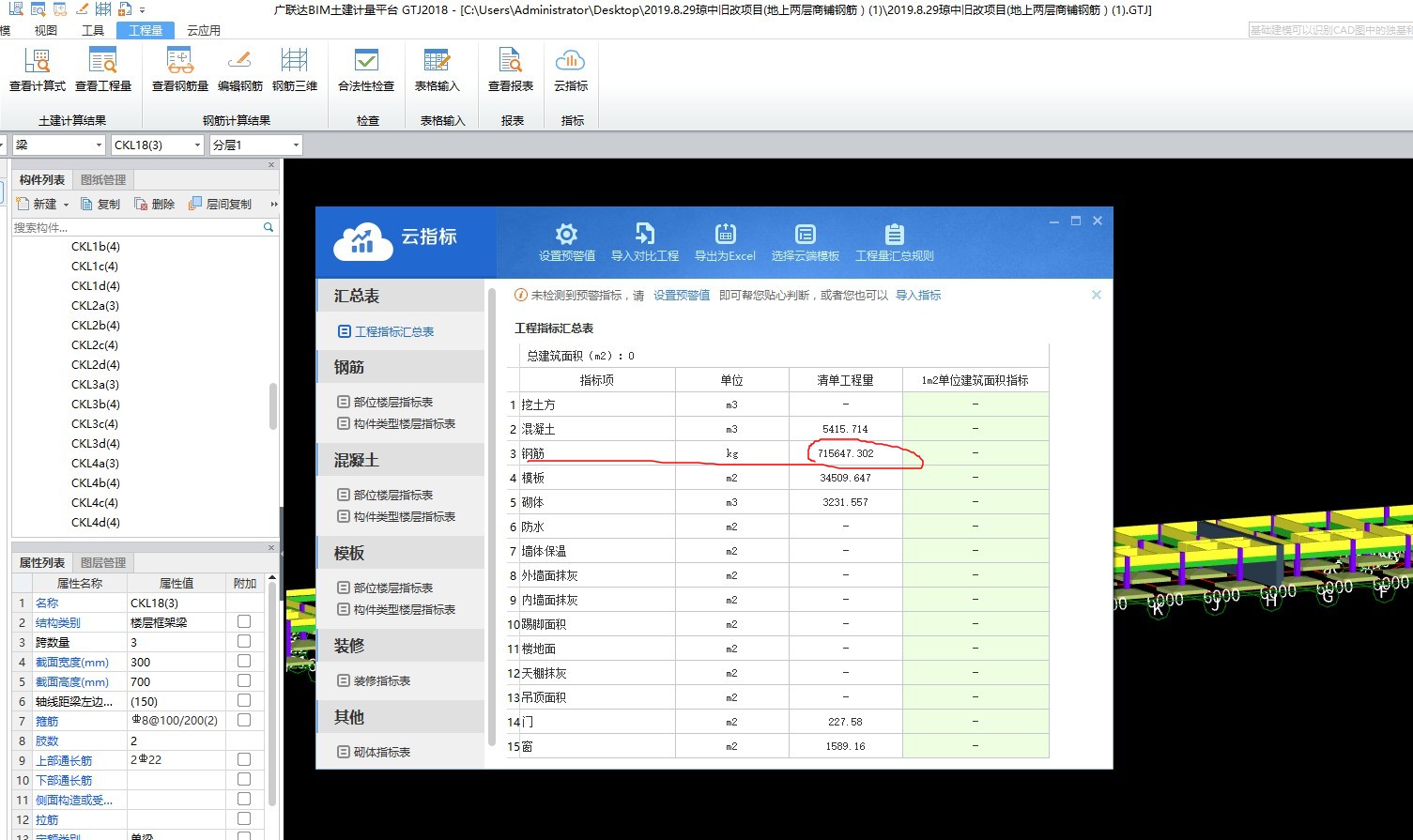
Task: Click 导出为Excel icon
Action: pos(725,242)
